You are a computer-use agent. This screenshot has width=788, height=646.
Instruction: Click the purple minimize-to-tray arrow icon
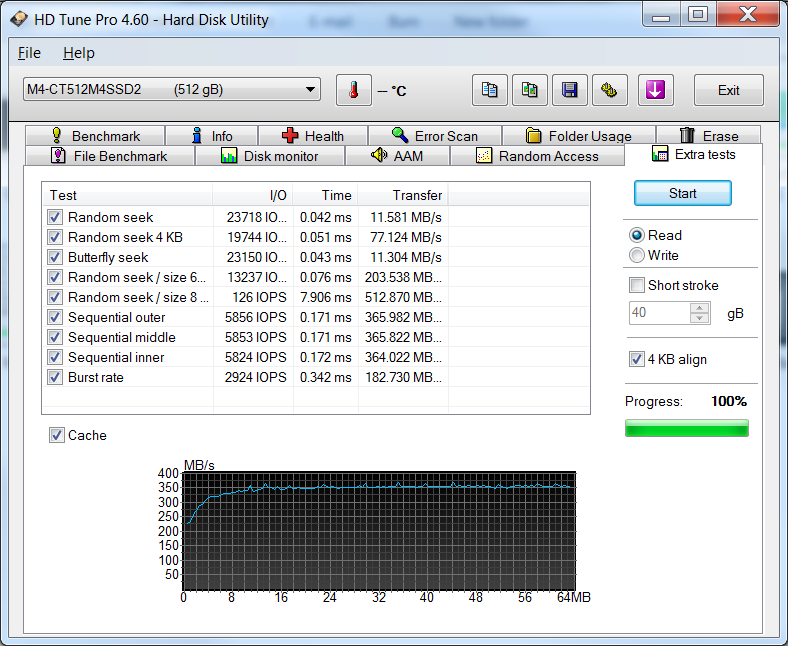click(655, 90)
